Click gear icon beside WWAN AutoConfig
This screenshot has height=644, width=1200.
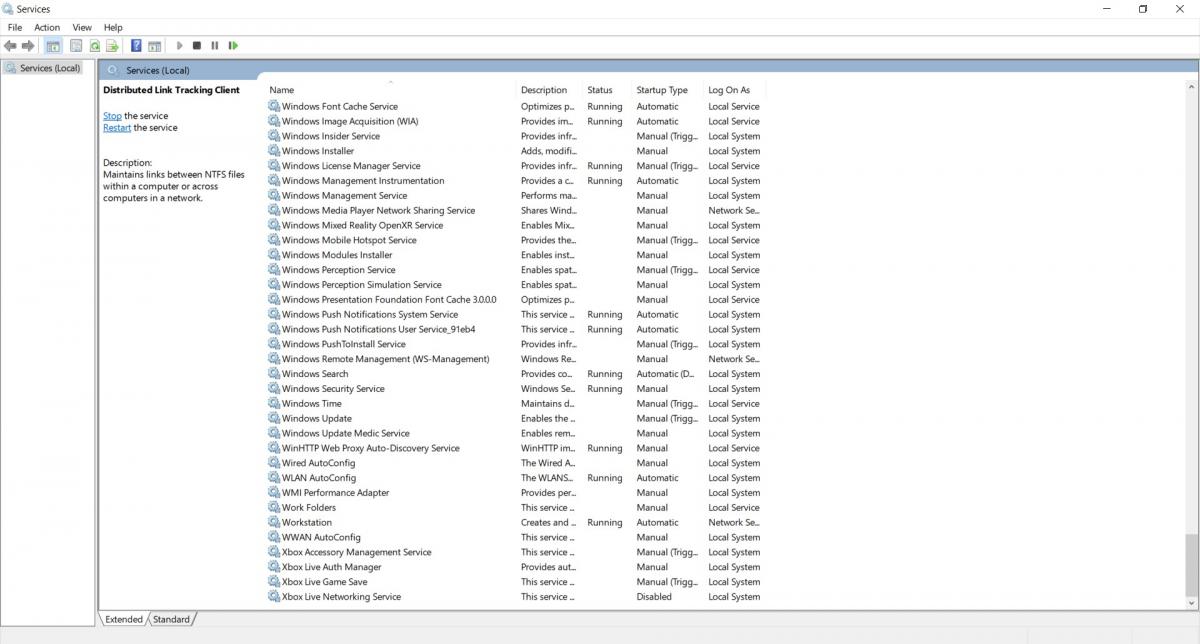tap(274, 537)
